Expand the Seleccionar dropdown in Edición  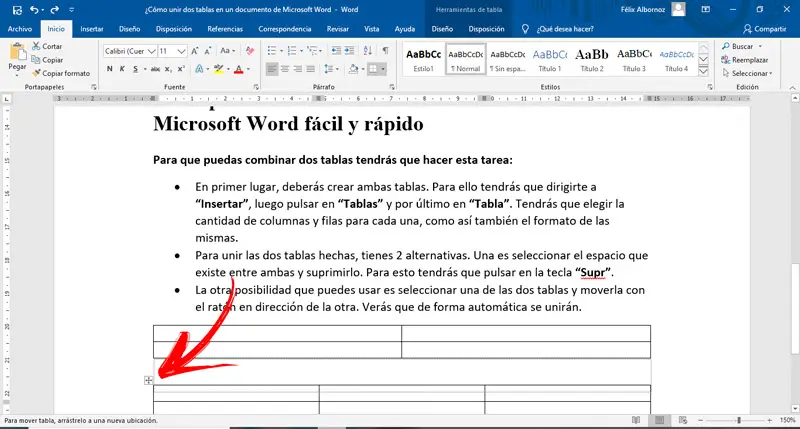(746, 73)
